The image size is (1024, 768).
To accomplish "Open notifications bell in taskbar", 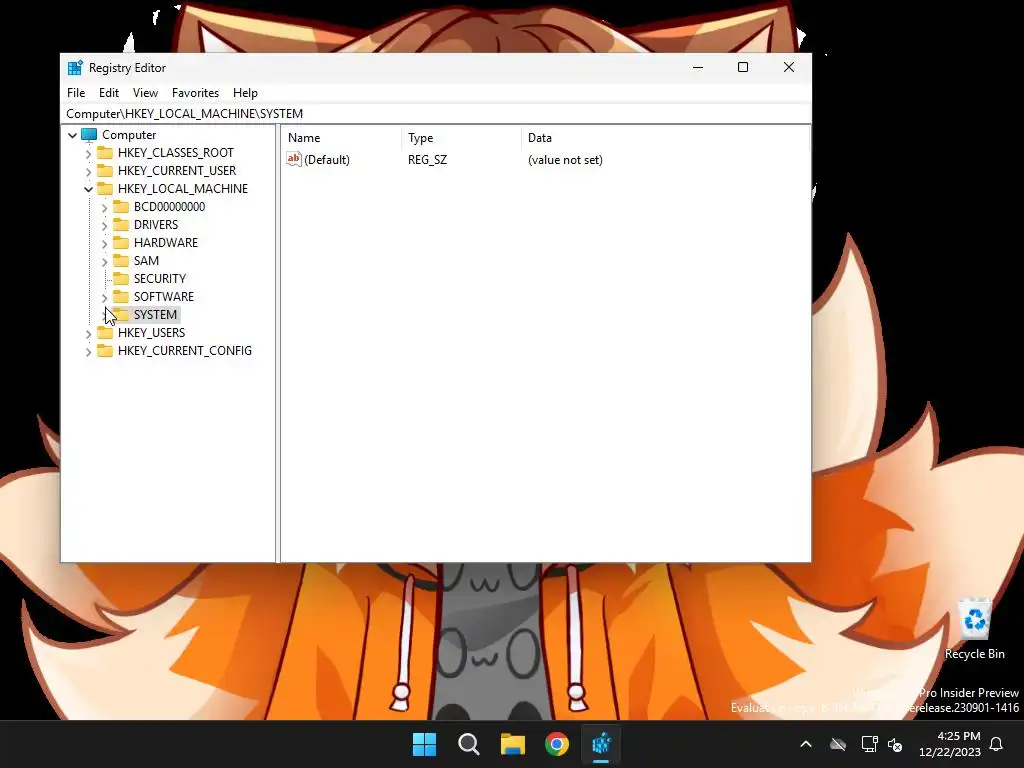I will 996,744.
